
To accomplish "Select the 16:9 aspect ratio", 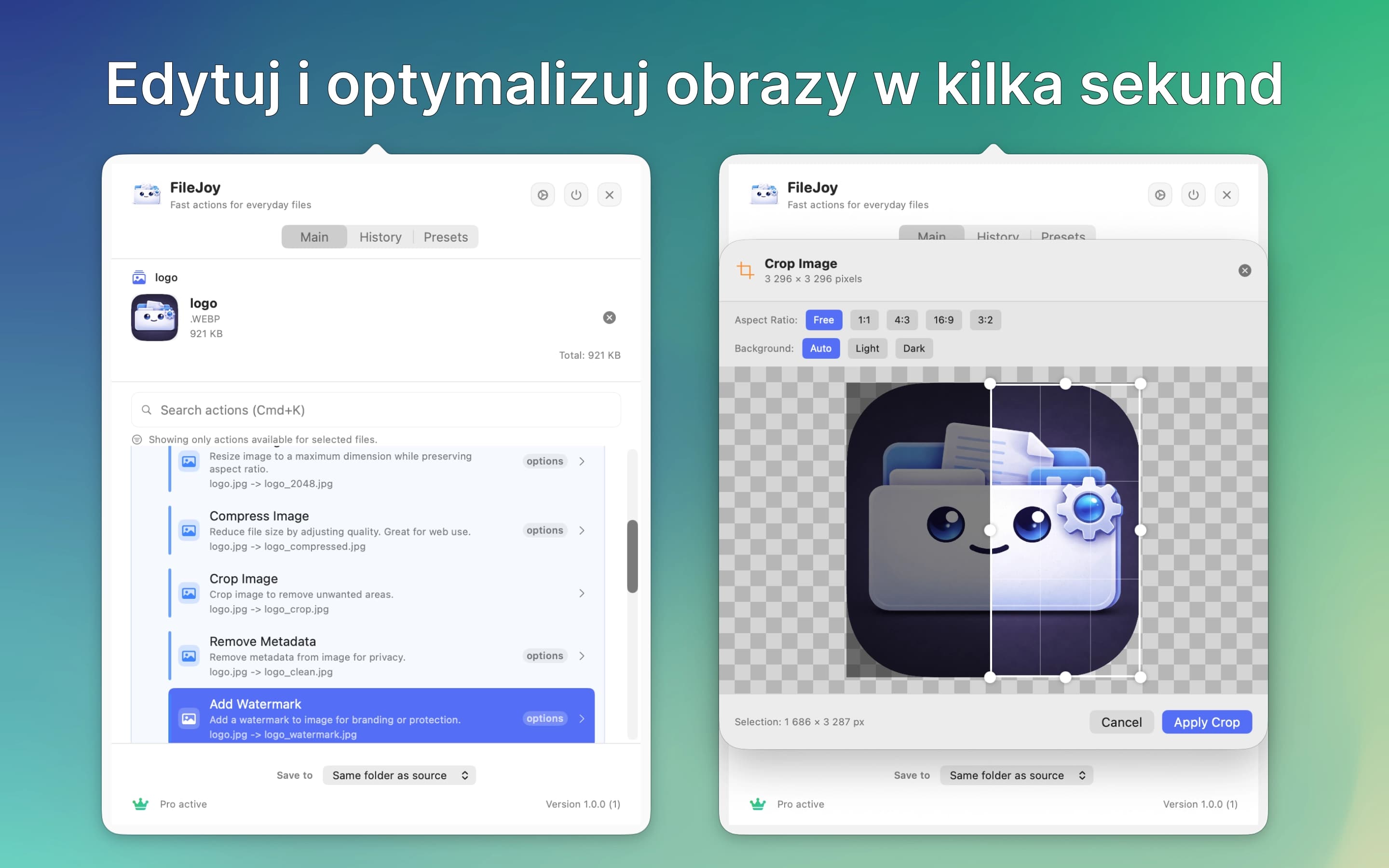I will [943, 320].
